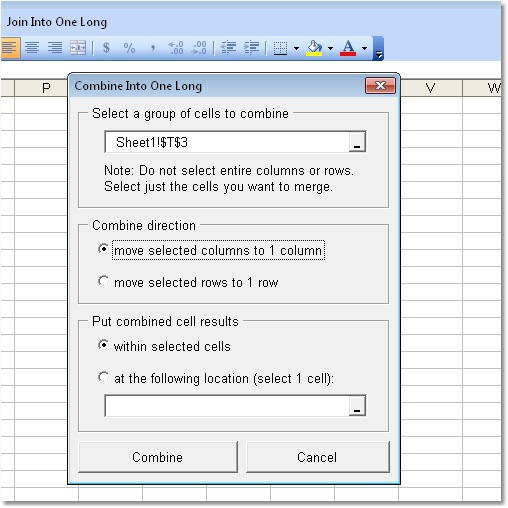
Task: Apply Percent style icon
Action: point(129,48)
